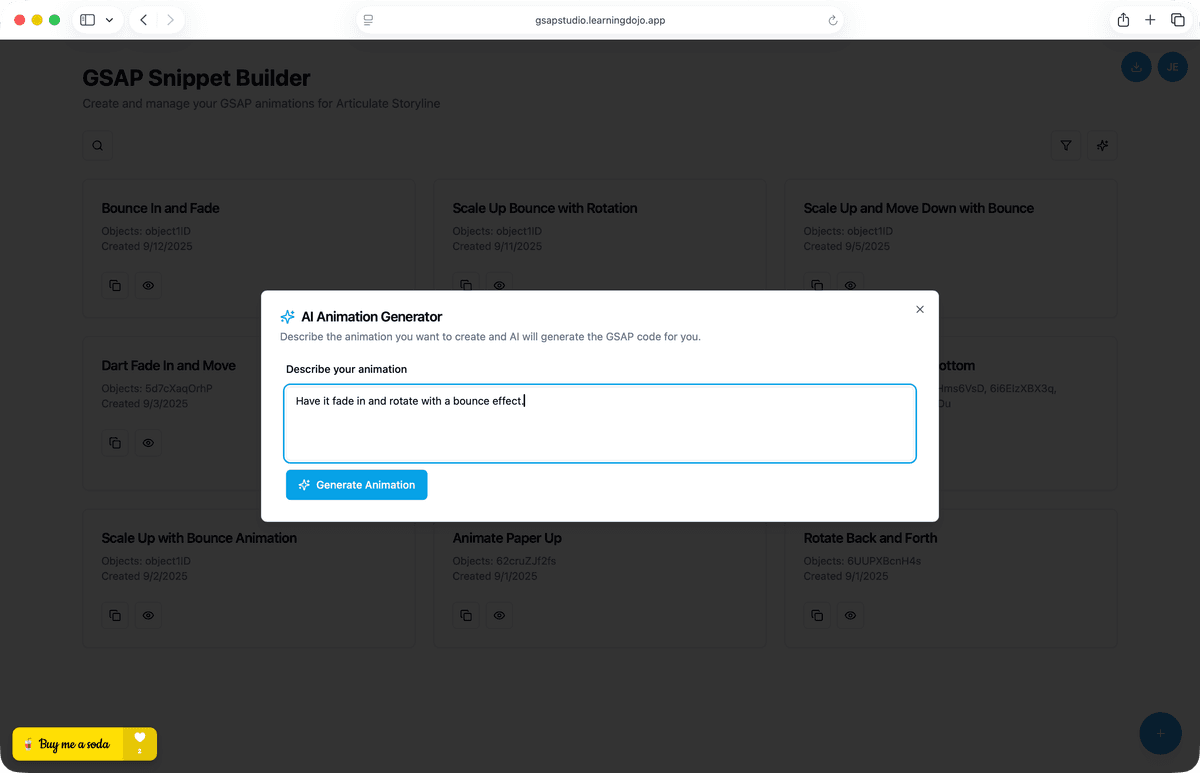The width and height of the screenshot is (1200, 773).
Task: Click the Generate Animation button
Action: [x=356, y=485]
